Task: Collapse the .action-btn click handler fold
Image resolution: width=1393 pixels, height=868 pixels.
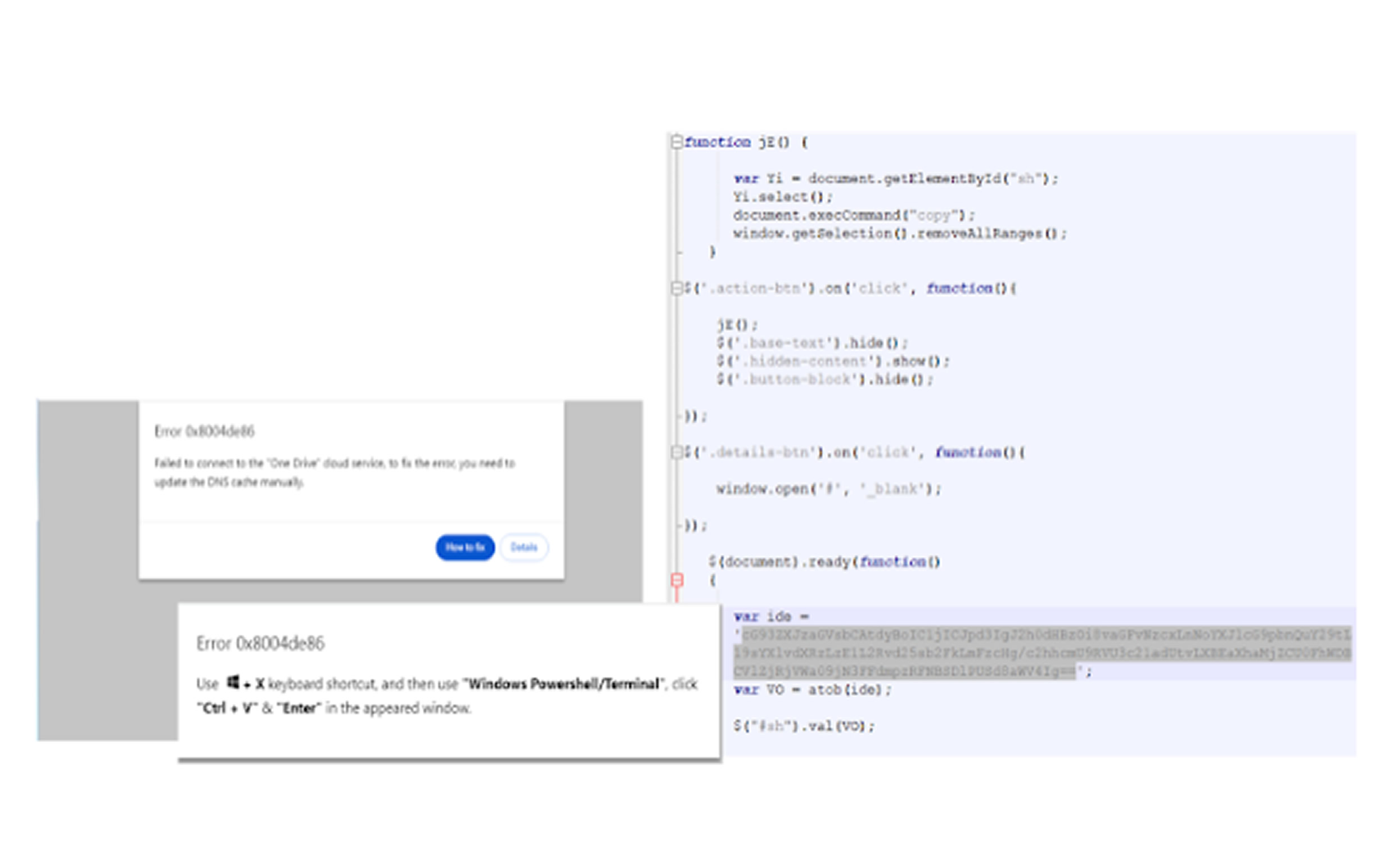Action: pos(677,288)
